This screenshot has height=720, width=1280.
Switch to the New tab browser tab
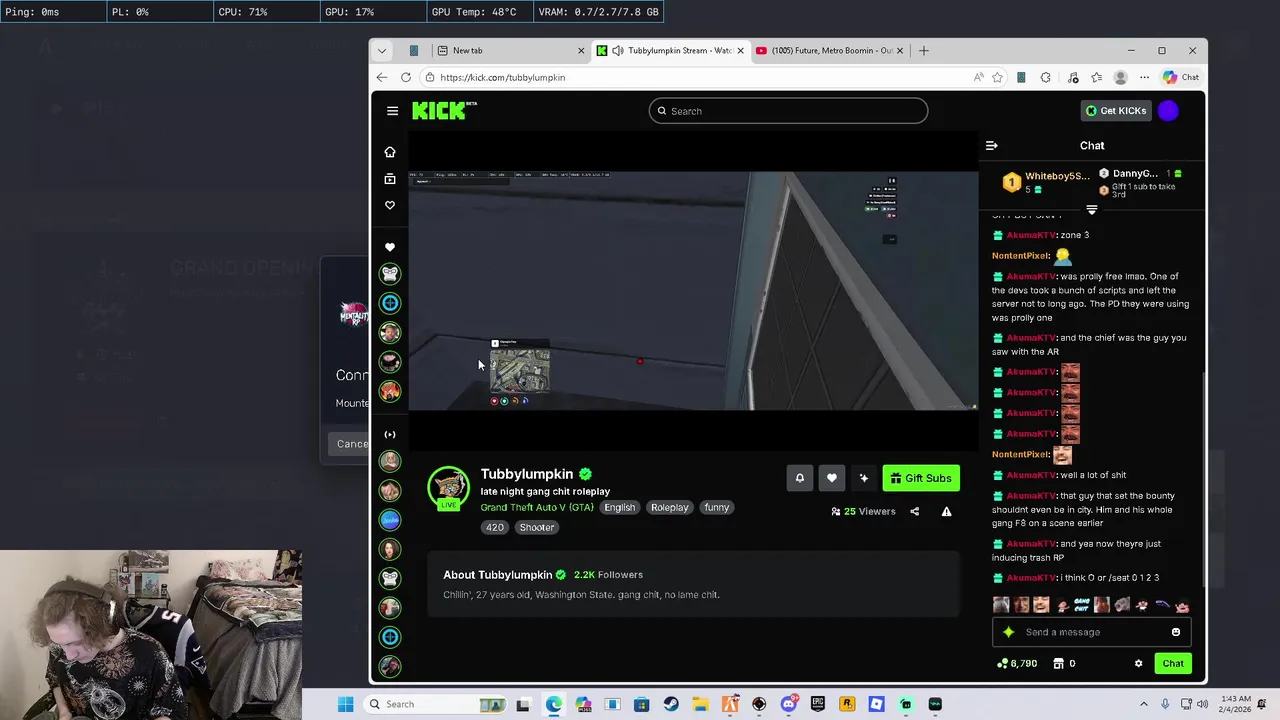tap(510, 51)
